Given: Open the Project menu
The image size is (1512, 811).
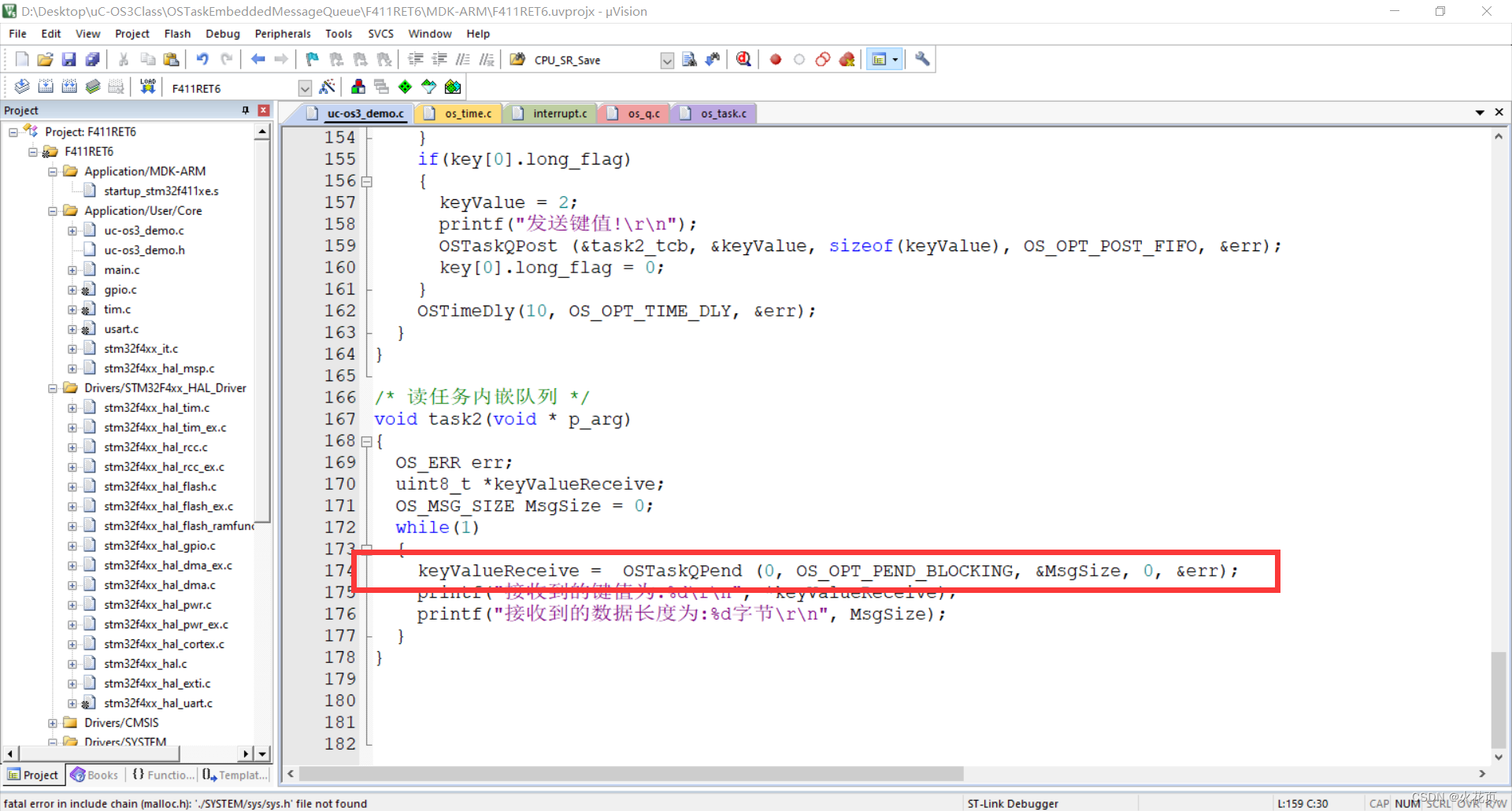Looking at the screenshot, I should (132, 34).
